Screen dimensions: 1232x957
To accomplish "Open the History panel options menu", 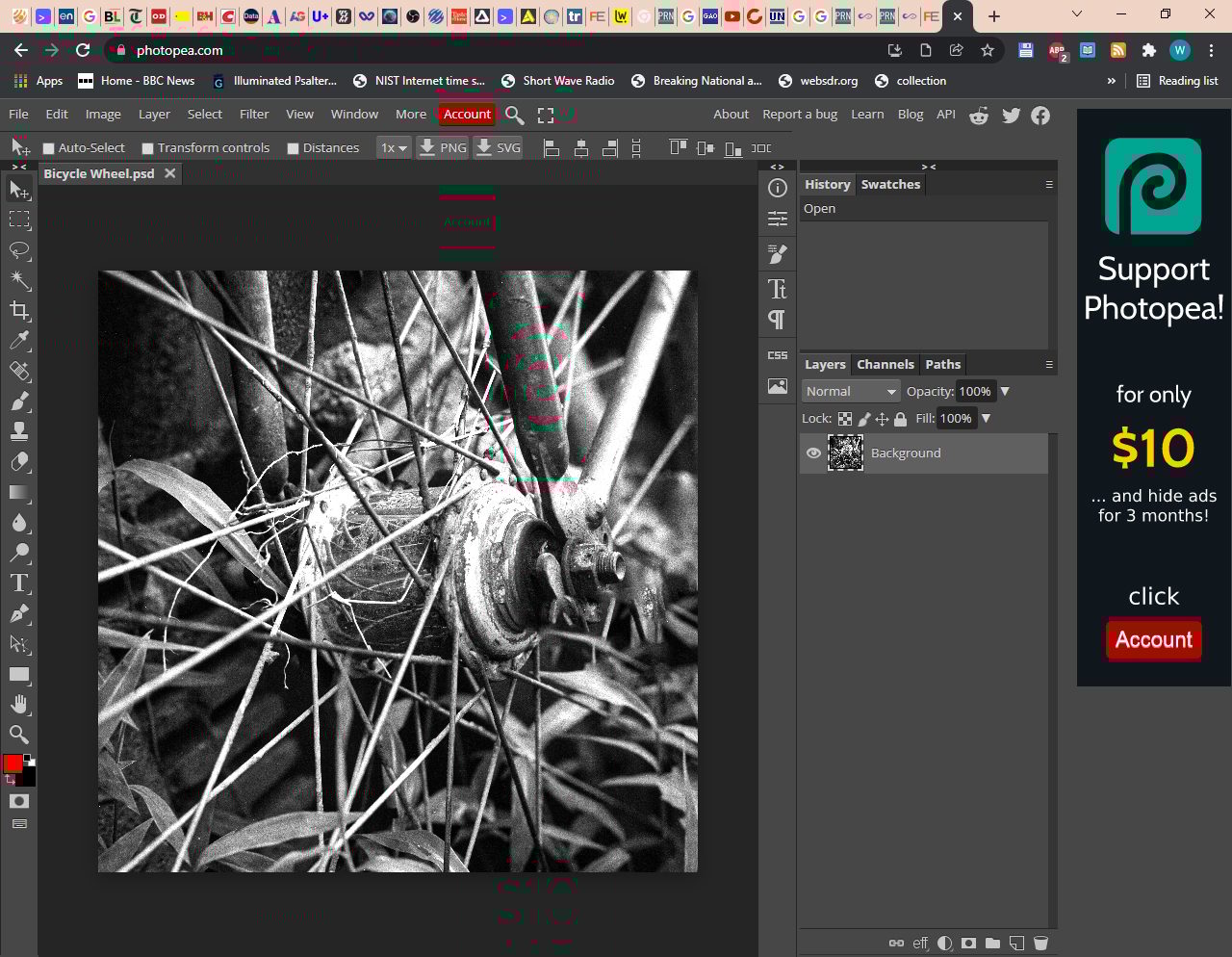I will click(x=1049, y=184).
